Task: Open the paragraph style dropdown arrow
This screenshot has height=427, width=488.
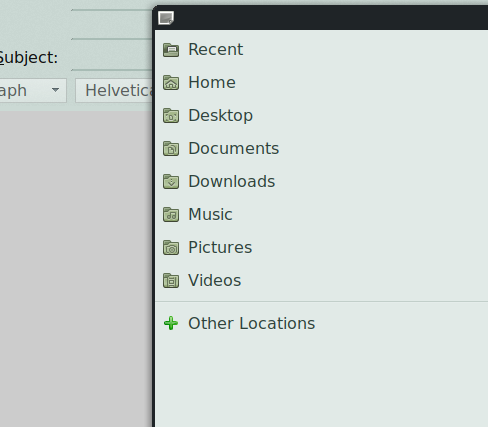Action: [56, 90]
